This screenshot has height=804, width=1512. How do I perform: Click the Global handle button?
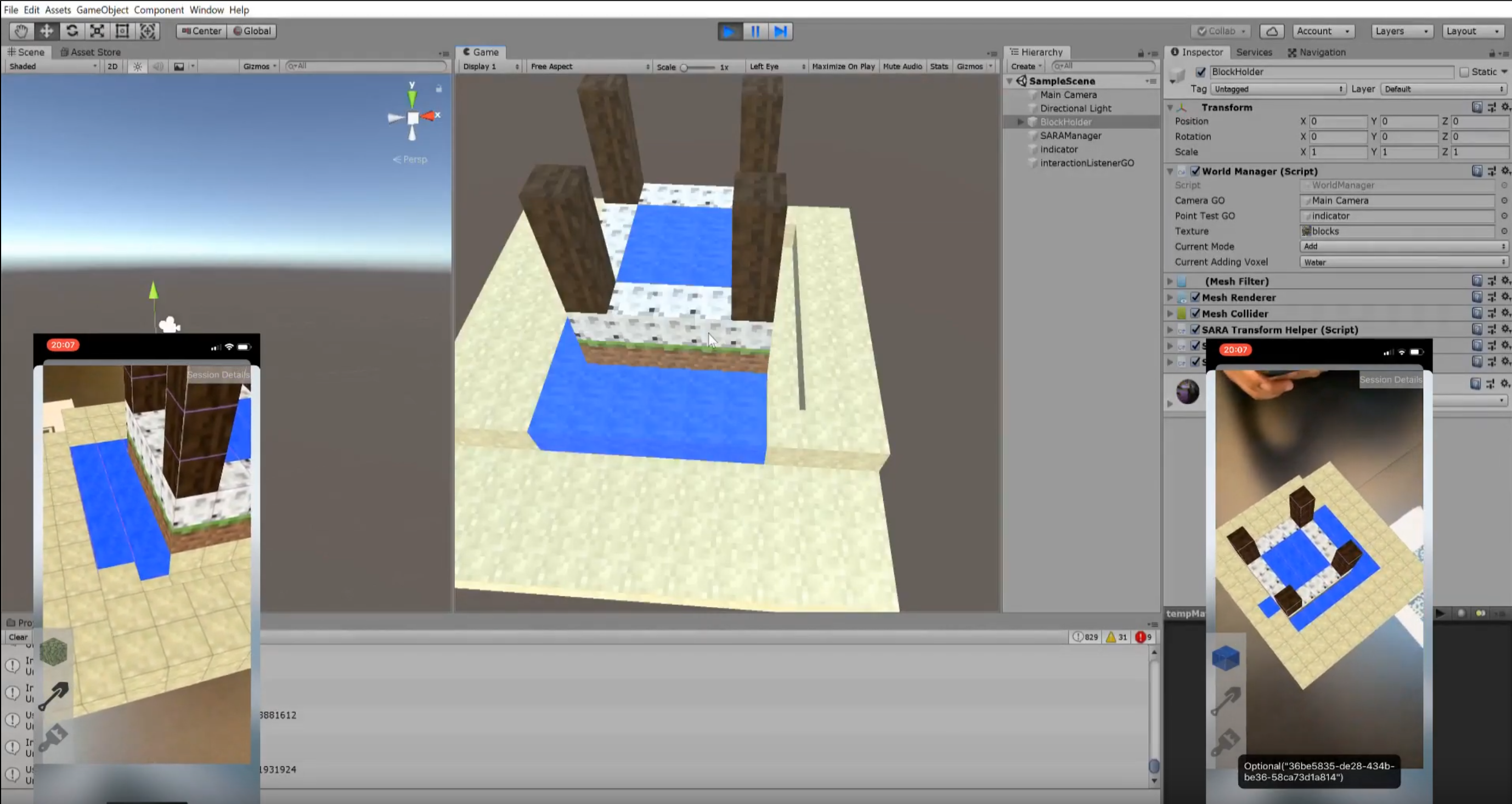click(252, 31)
